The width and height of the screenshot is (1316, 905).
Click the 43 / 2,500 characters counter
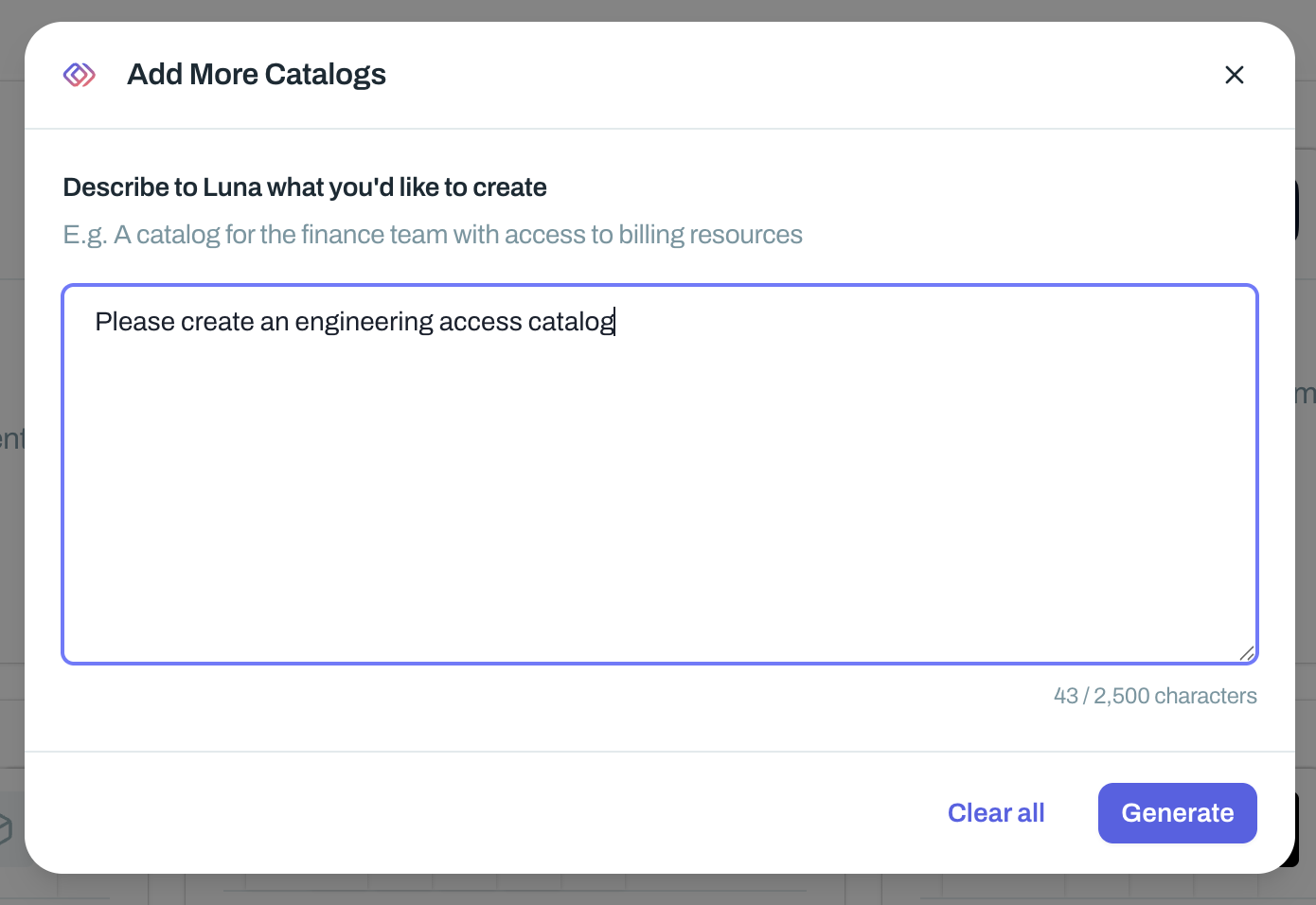tap(1154, 696)
